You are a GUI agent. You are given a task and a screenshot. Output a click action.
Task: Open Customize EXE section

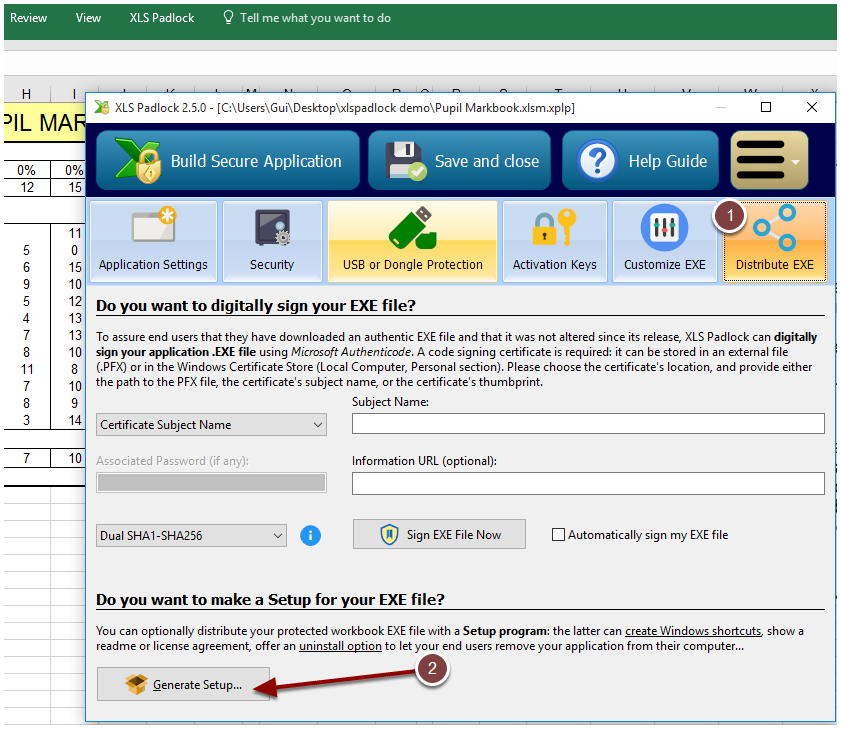664,241
